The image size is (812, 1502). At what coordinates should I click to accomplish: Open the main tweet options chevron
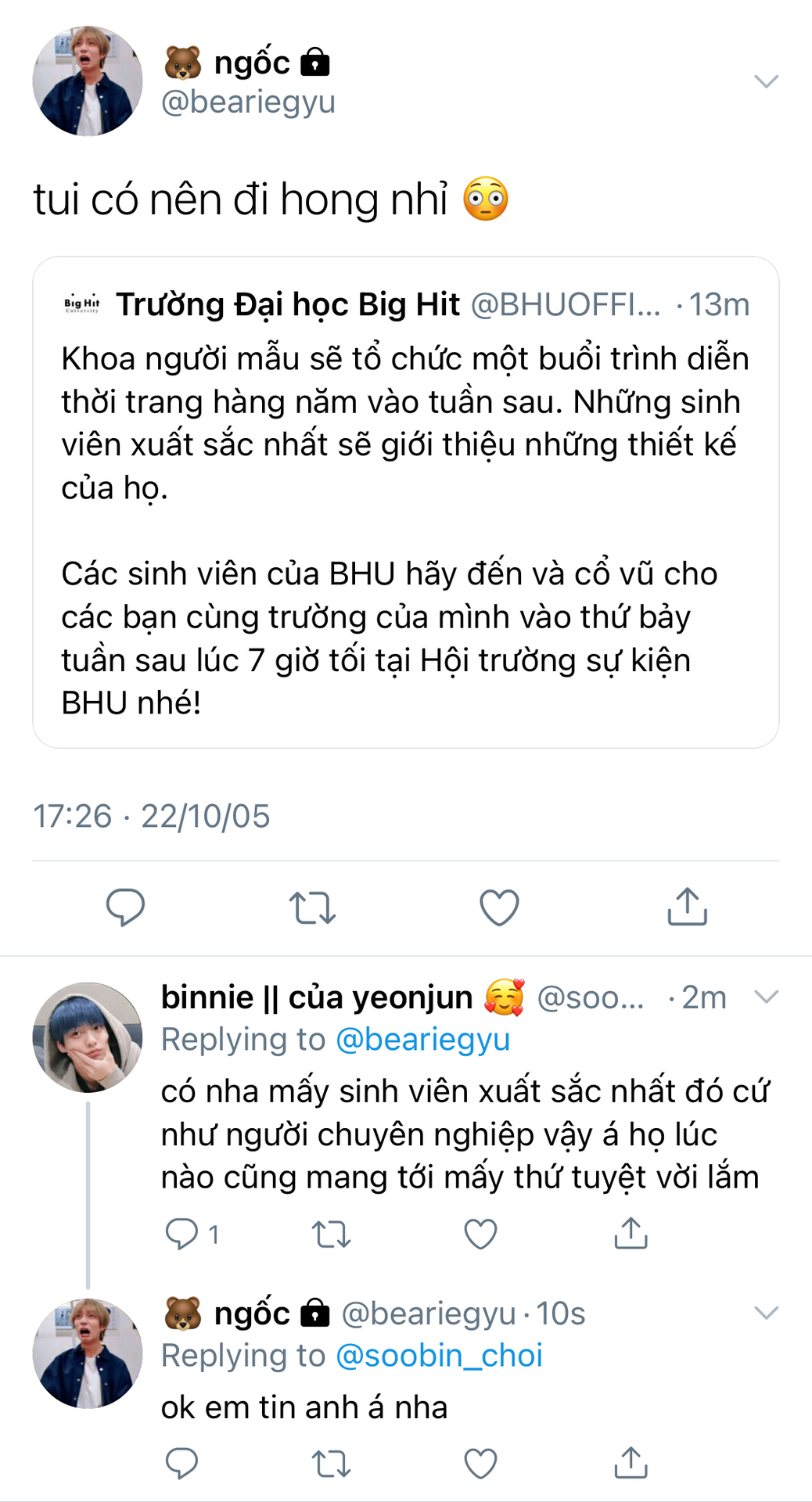(x=766, y=81)
